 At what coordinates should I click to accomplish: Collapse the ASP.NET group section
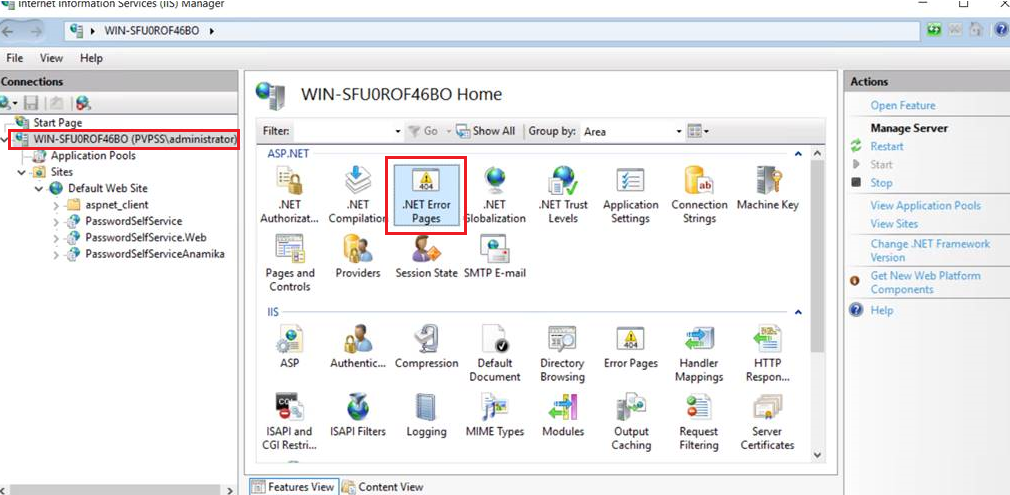(x=797, y=153)
